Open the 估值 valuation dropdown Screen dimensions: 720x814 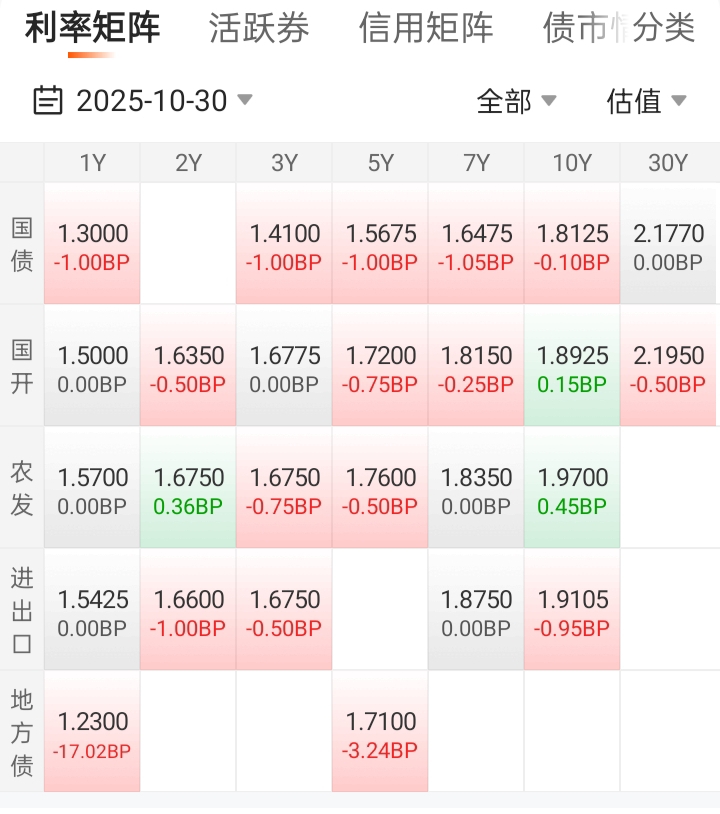[647, 101]
